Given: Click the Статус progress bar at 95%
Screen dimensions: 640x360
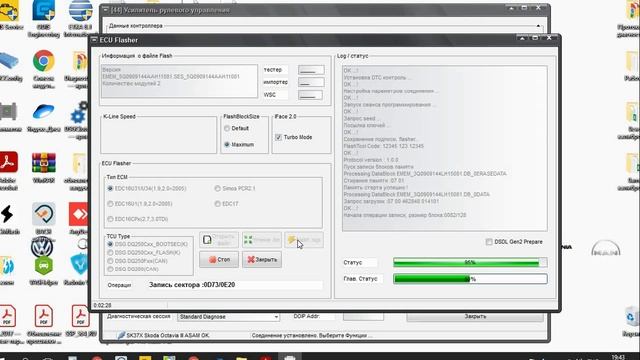Looking at the screenshot, I should tap(470, 262).
